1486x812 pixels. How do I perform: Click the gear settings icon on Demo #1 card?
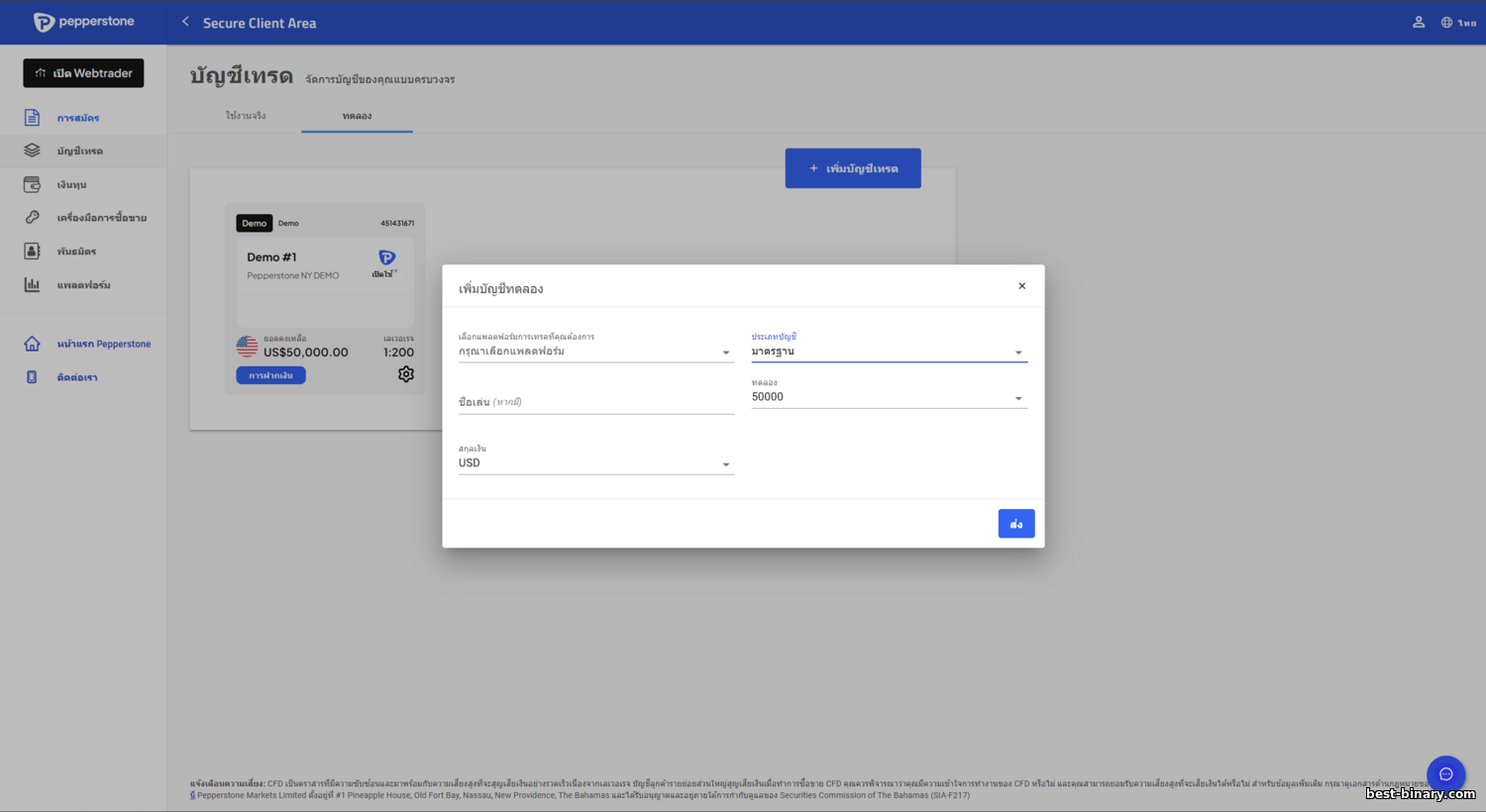tap(406, 374)
